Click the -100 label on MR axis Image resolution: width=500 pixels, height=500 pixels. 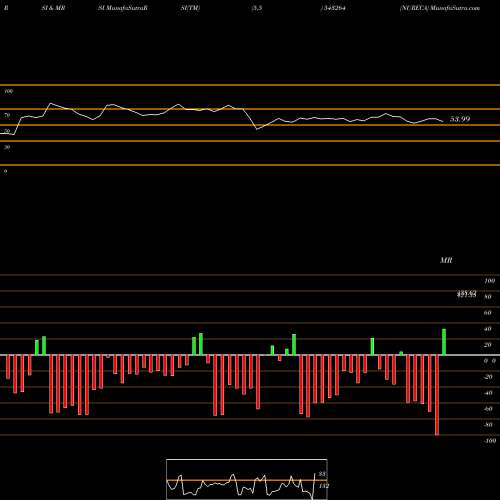coord(489,441)
